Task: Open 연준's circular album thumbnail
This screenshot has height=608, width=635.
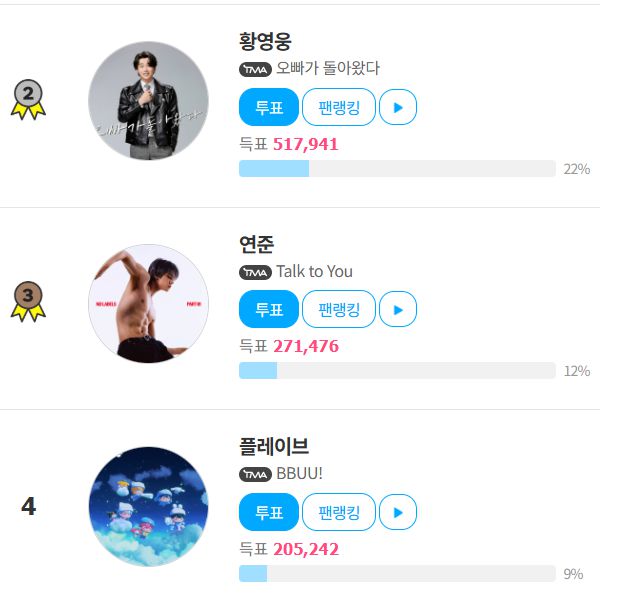Action: 148,303
